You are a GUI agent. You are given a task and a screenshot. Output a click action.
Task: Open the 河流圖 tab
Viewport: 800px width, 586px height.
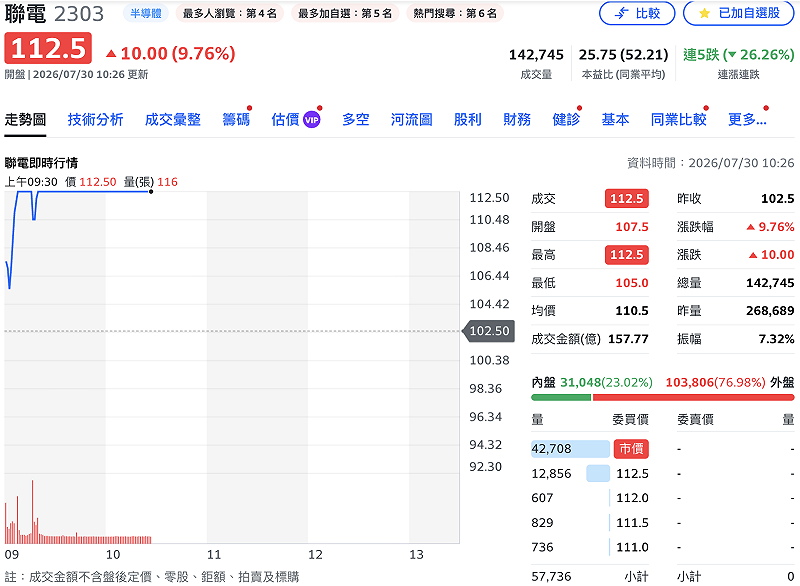tap(412, 119)
